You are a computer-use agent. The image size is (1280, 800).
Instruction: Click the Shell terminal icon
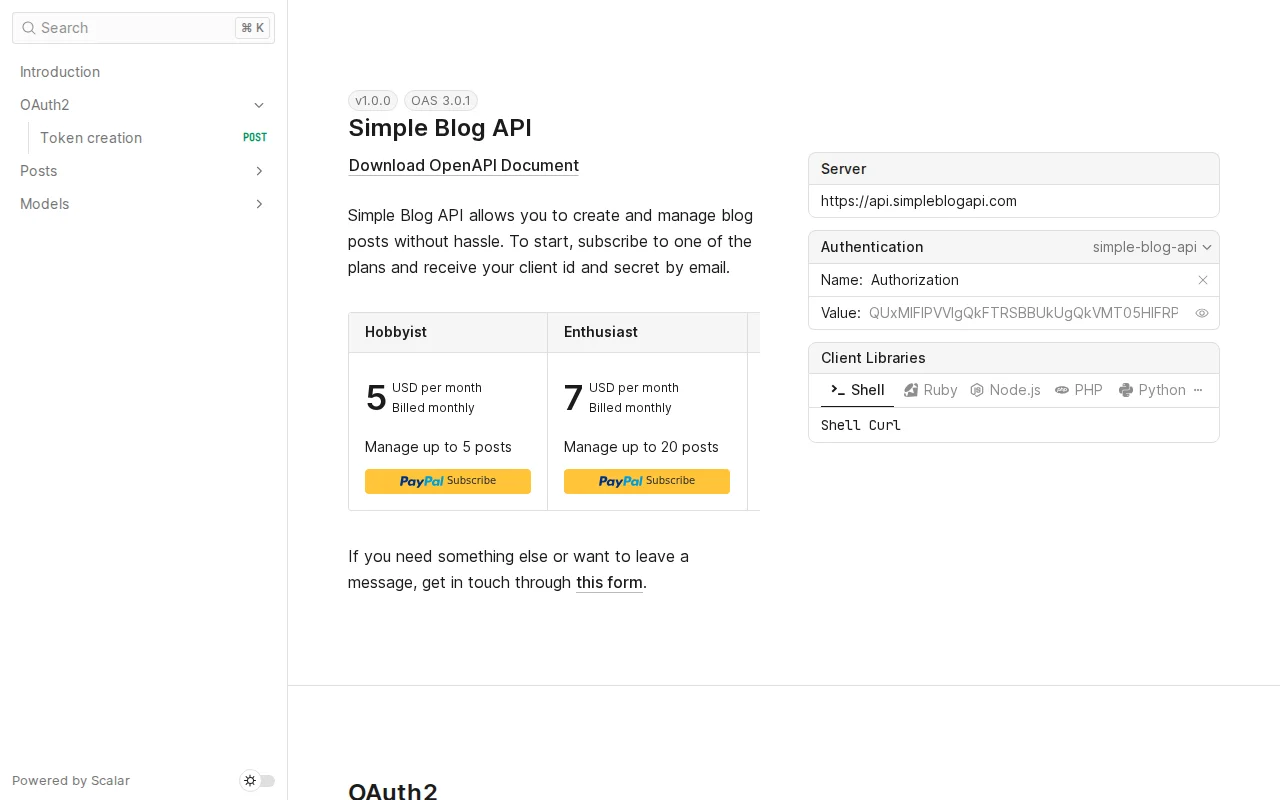click(838, 390)
